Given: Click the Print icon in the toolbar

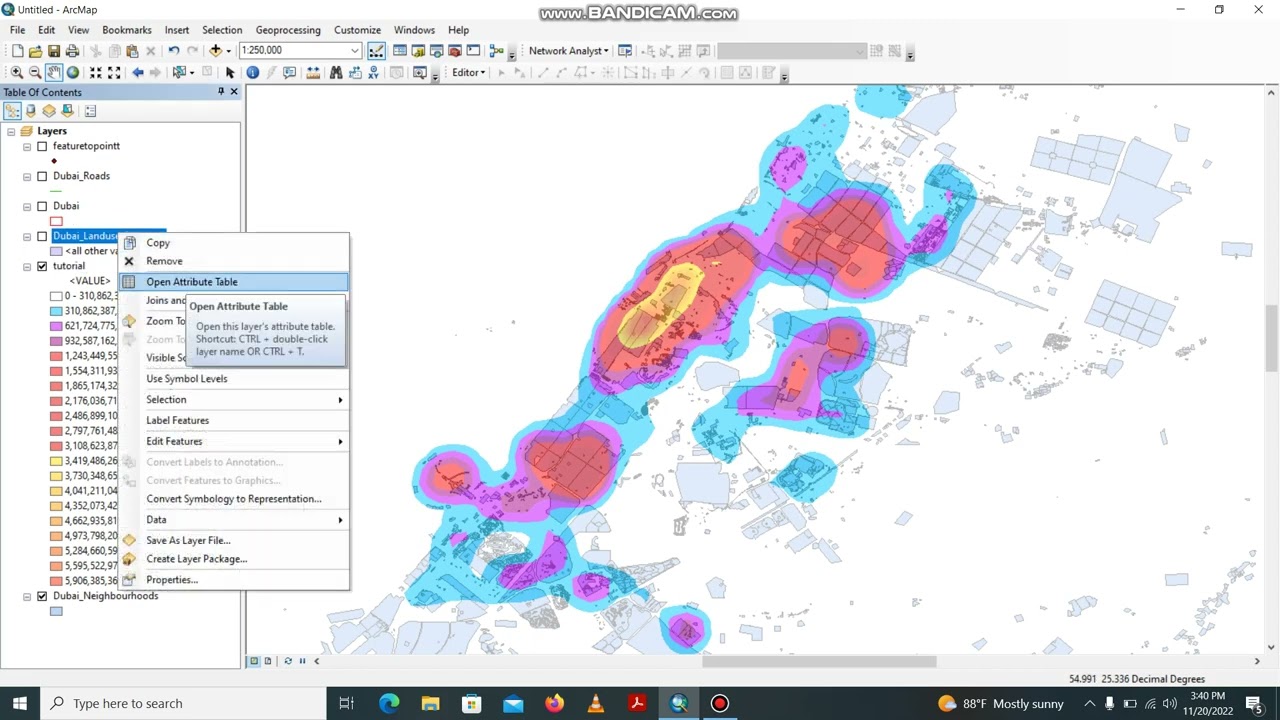Looking at the screenshot, I should 72,51.
